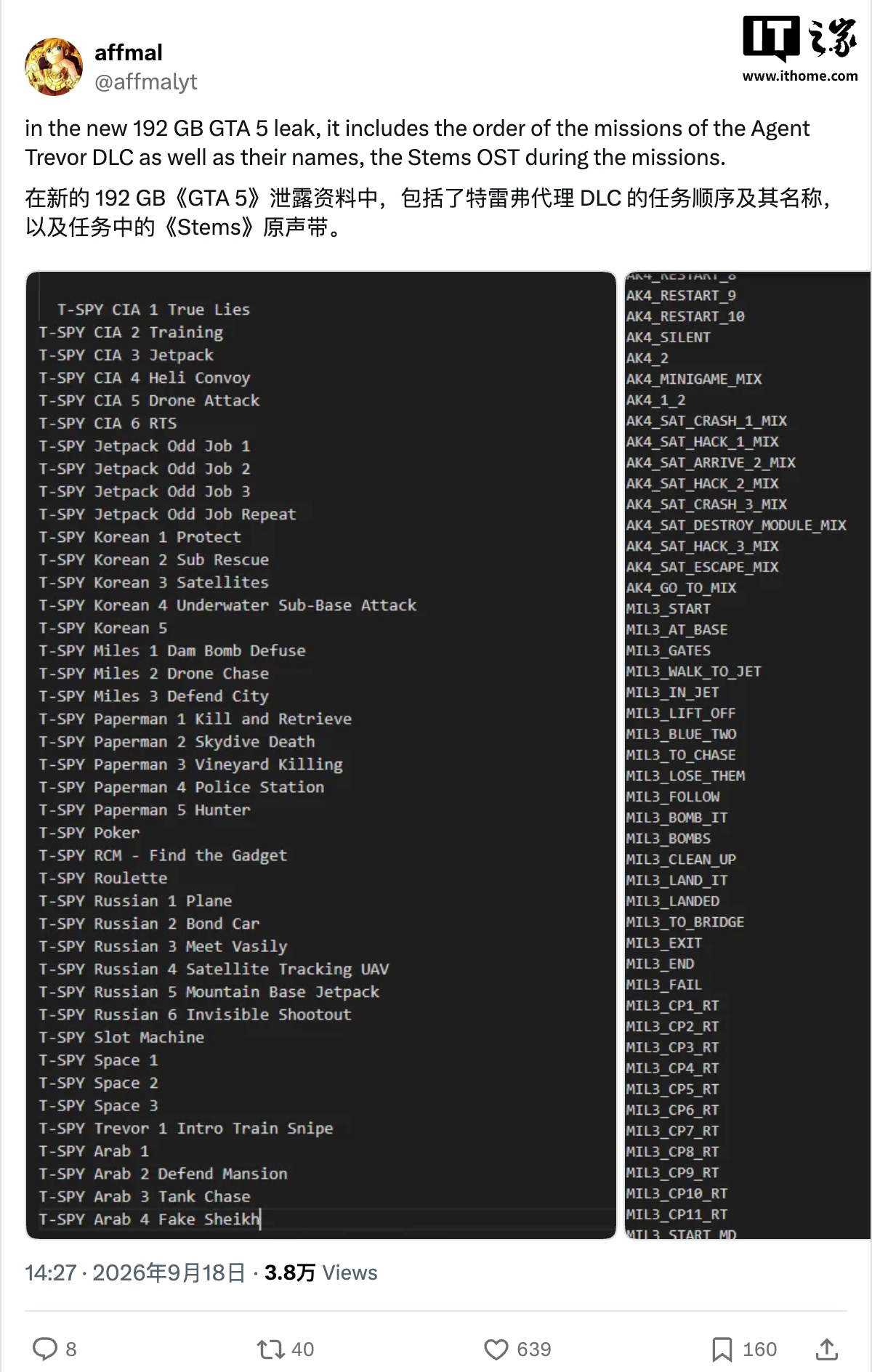Viewport: 872px width, 1372px height.
Task: Click the reply count 8
Action: click(x=71, y=1349)
